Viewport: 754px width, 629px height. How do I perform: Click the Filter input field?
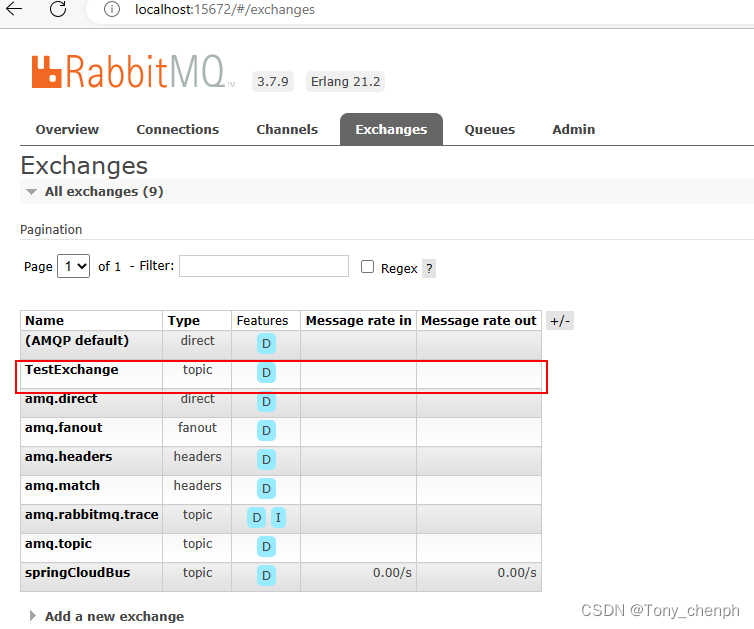(264, 266)
